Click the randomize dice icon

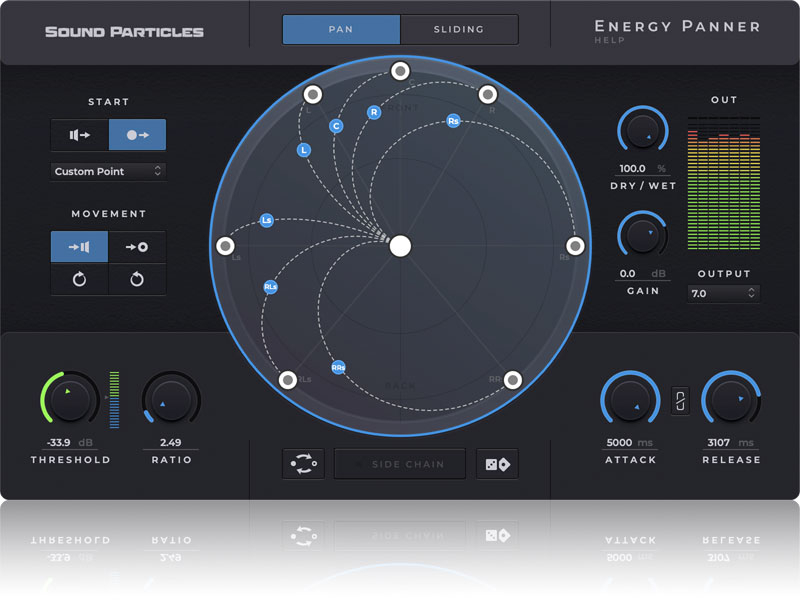click(x=497, y=464)
